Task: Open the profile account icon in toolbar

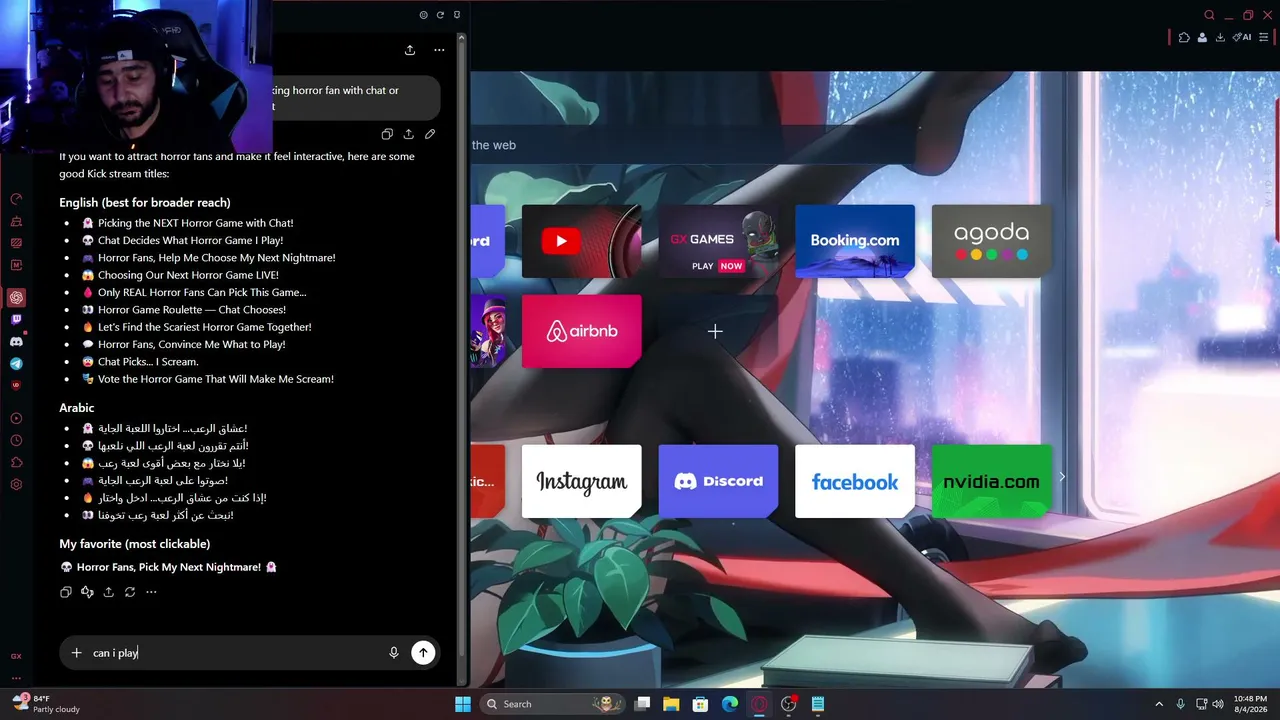Action: click(x=1202, y=37)
